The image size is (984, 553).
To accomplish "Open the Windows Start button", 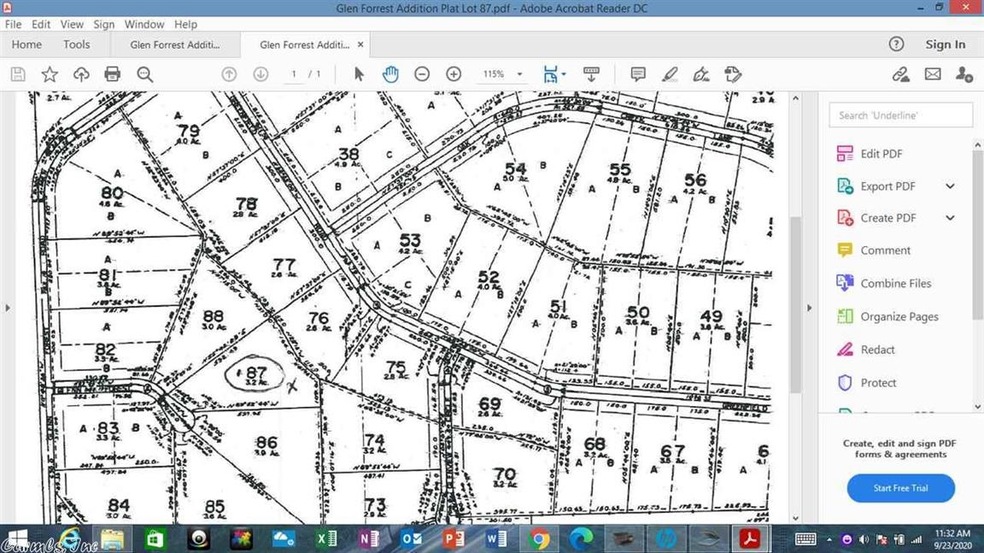I will 17,539.
